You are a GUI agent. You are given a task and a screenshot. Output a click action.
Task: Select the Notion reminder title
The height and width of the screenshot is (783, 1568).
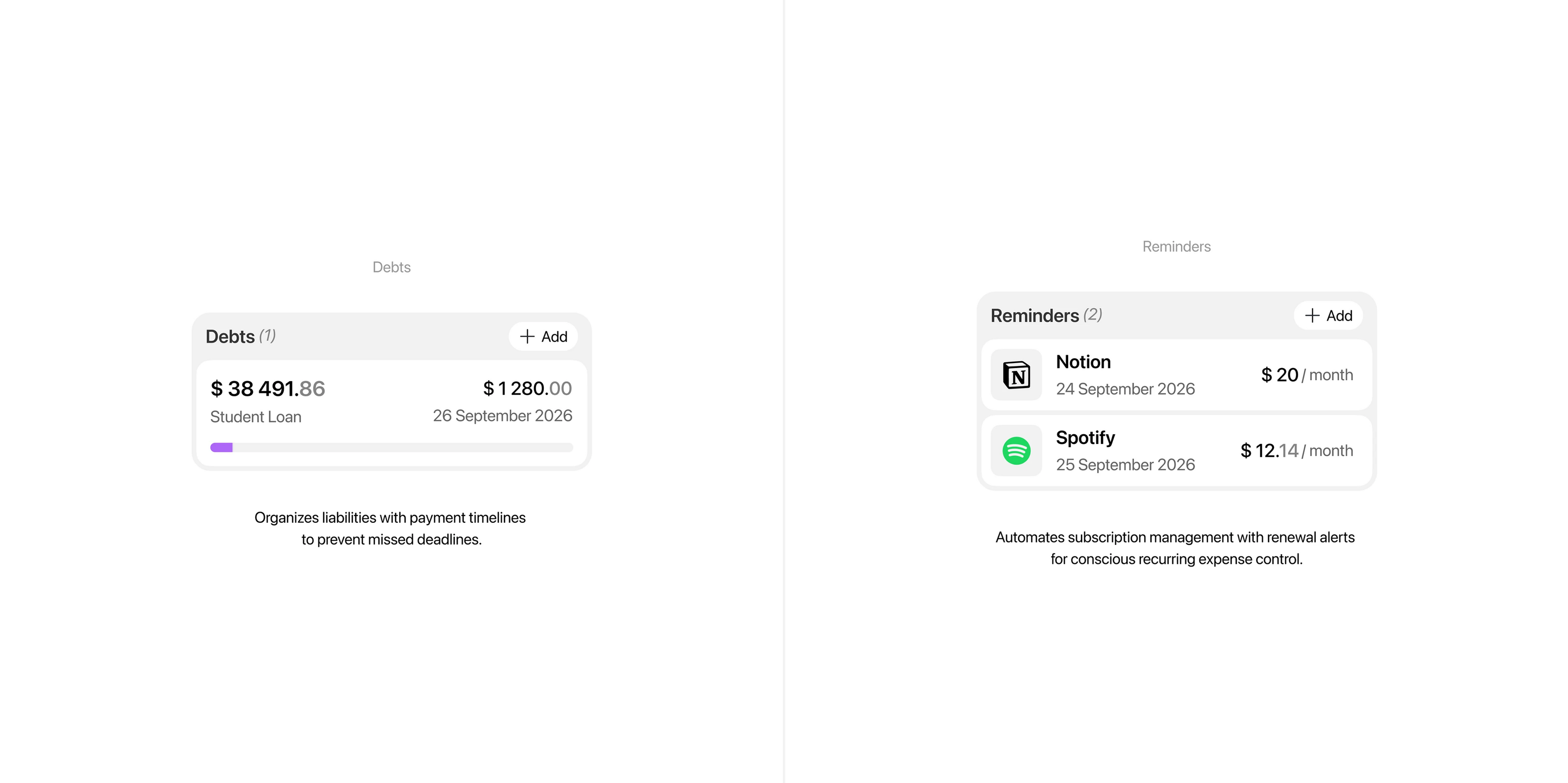(x=1083, y=362)
